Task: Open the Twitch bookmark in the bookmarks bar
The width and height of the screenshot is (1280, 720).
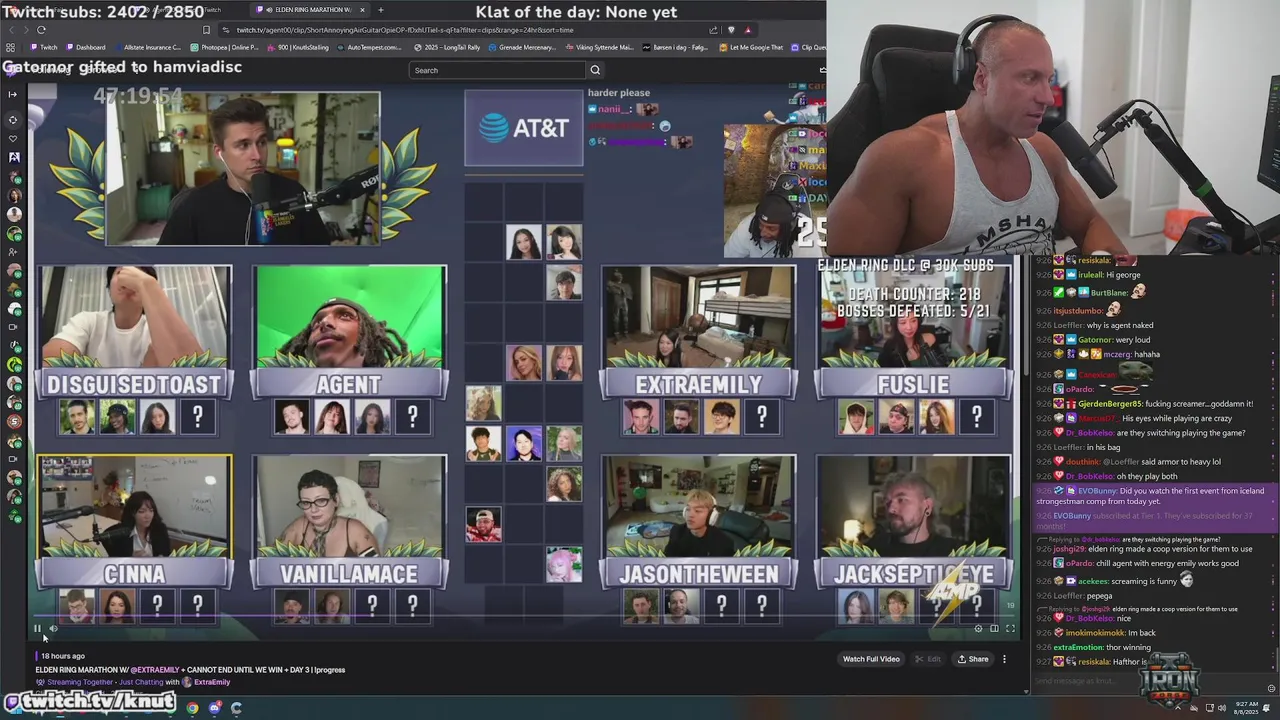Action: [x=42, y=47]
